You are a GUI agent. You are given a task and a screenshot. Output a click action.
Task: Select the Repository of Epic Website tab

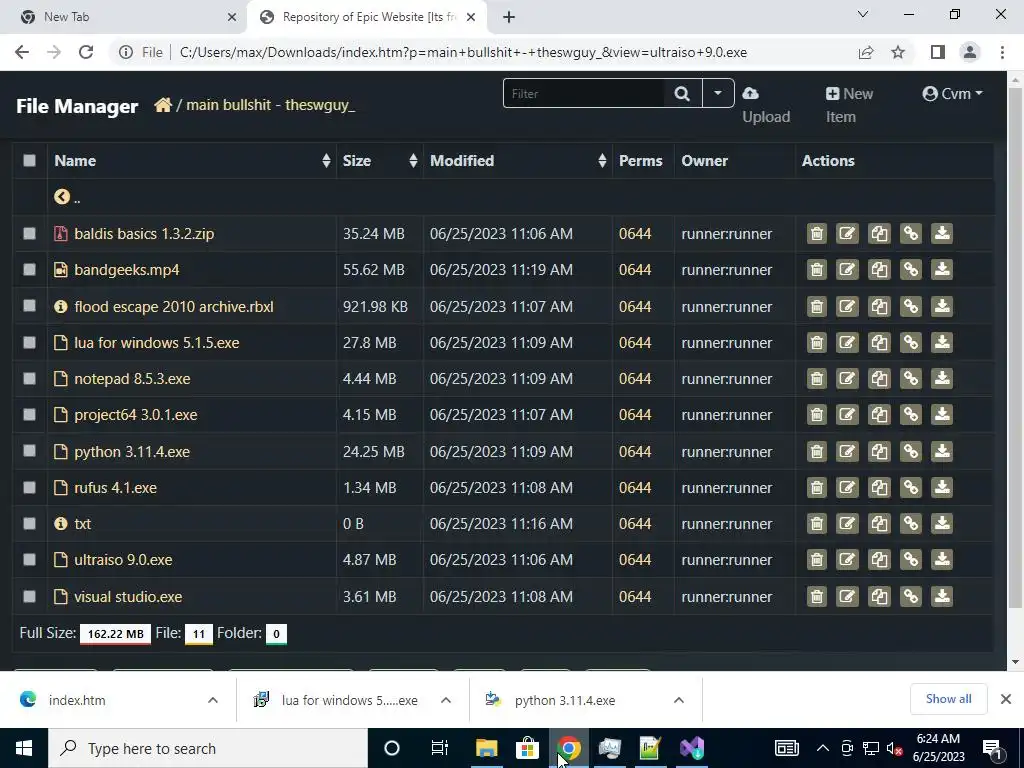coord(367,17)
